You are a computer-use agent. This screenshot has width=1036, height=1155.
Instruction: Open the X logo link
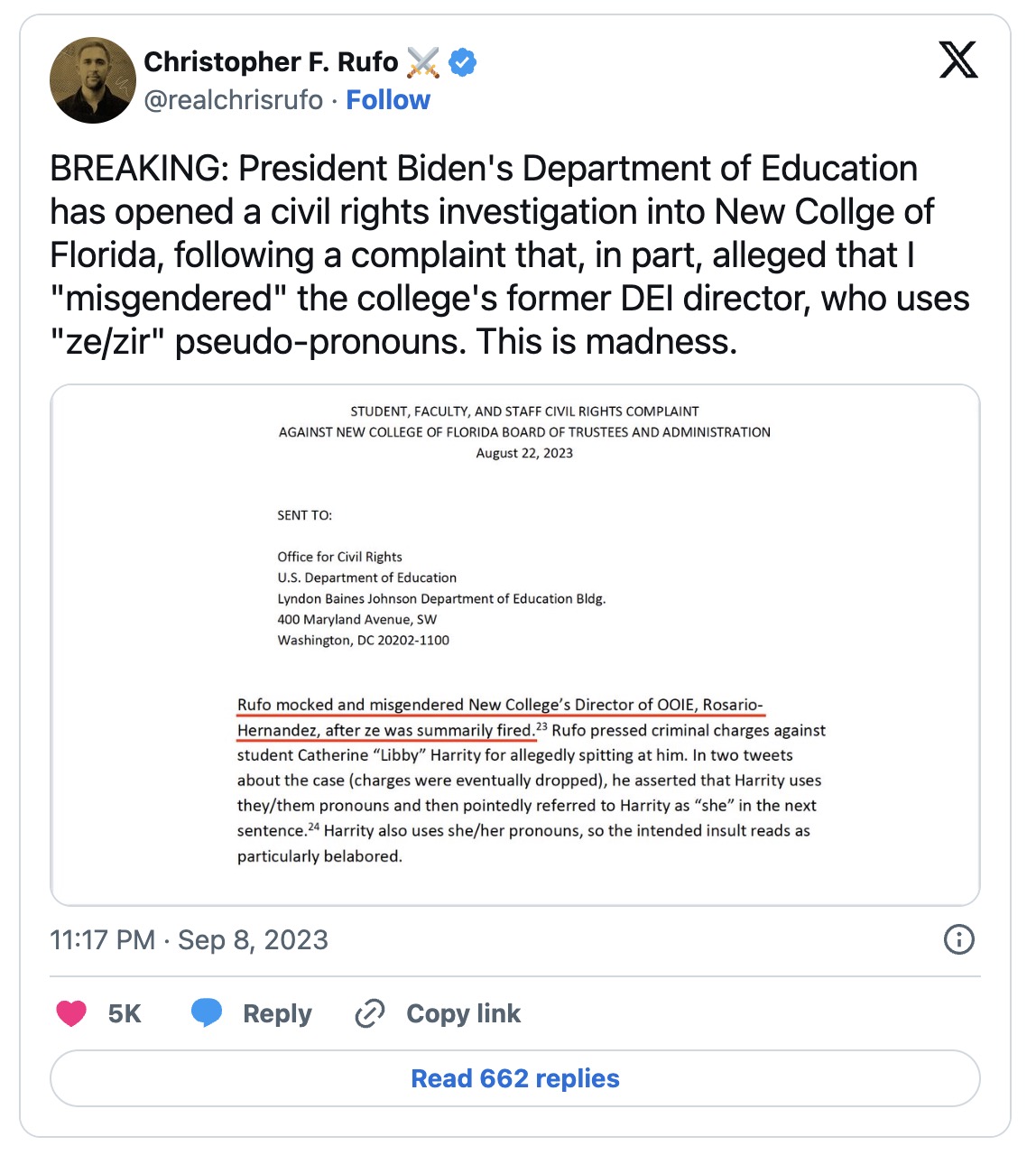tap(958, 60)
